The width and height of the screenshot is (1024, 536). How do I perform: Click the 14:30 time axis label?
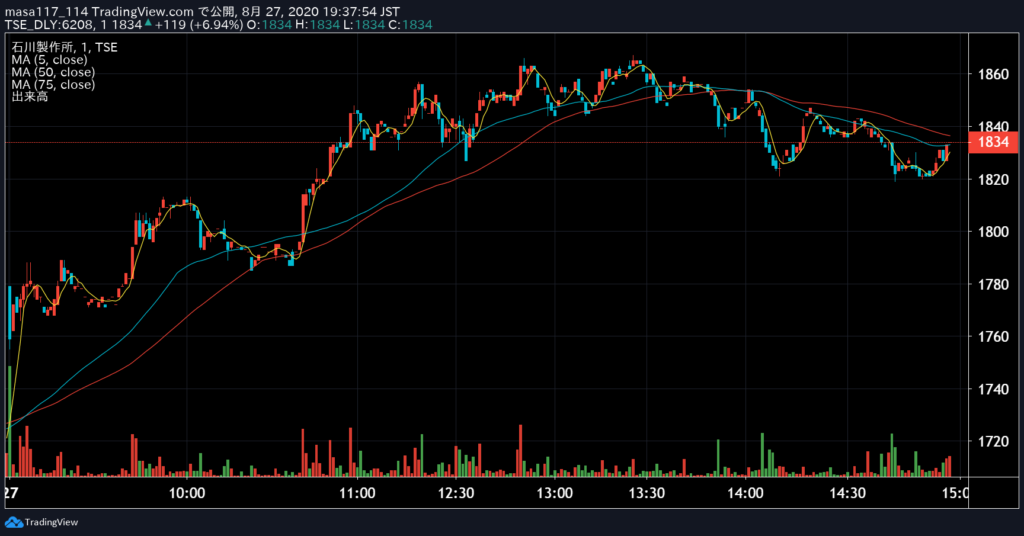pyautogui.click(x=848, y=493)
